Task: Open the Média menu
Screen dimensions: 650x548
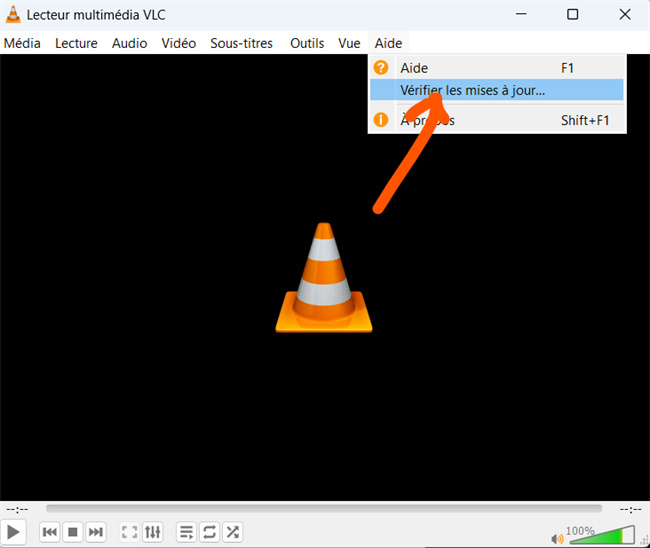Action: click(x=22, y=43)
